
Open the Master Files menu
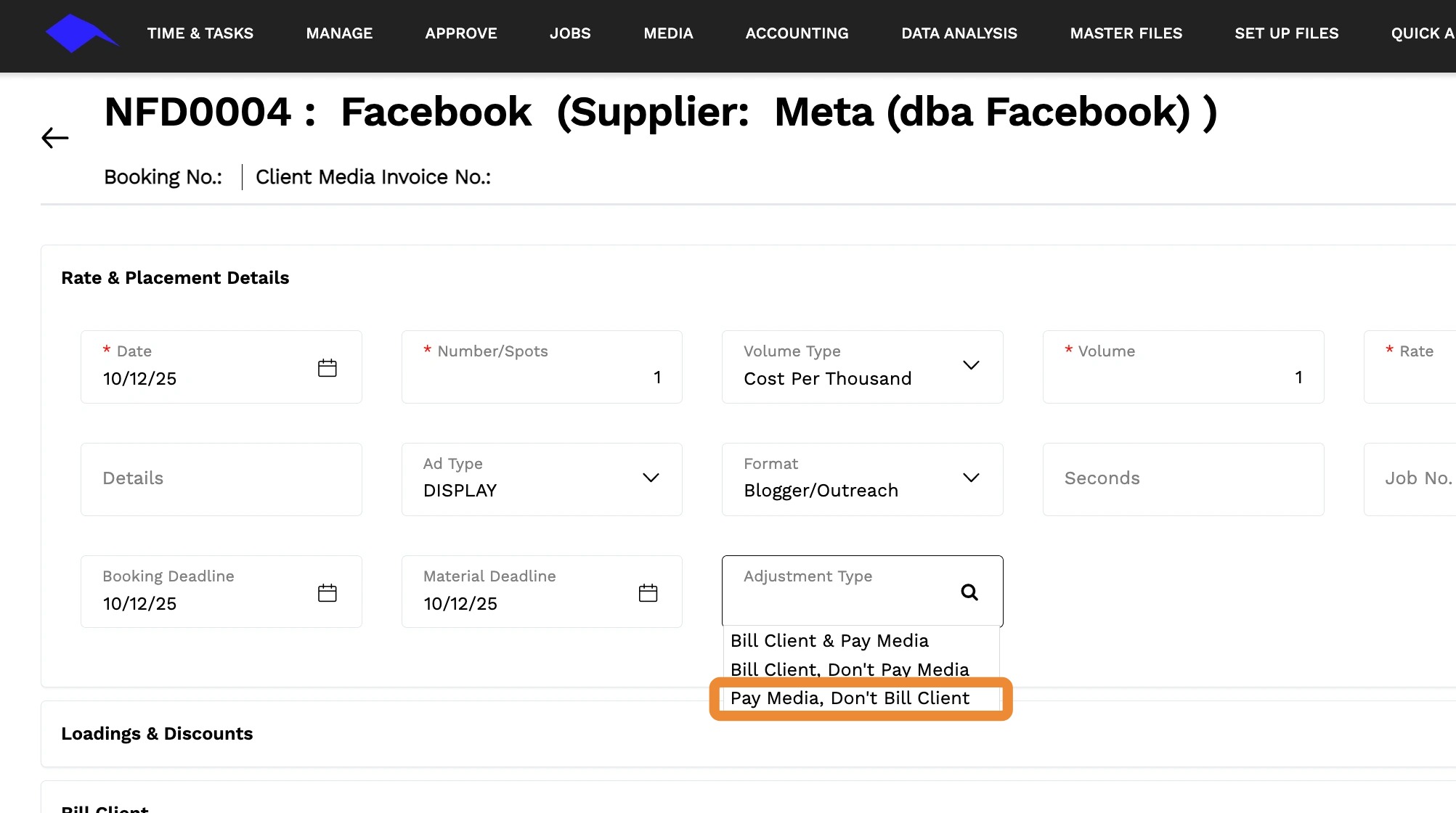click(x=1126, y=33)
